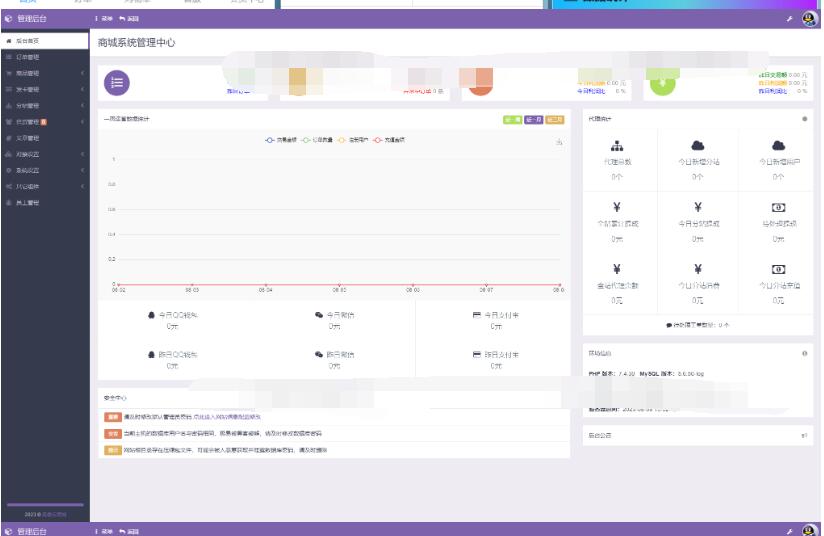This screenshot has height=536, width=824.
Task: Click the green circular arrow icon in stat card
Action: [x=663, y=84]
